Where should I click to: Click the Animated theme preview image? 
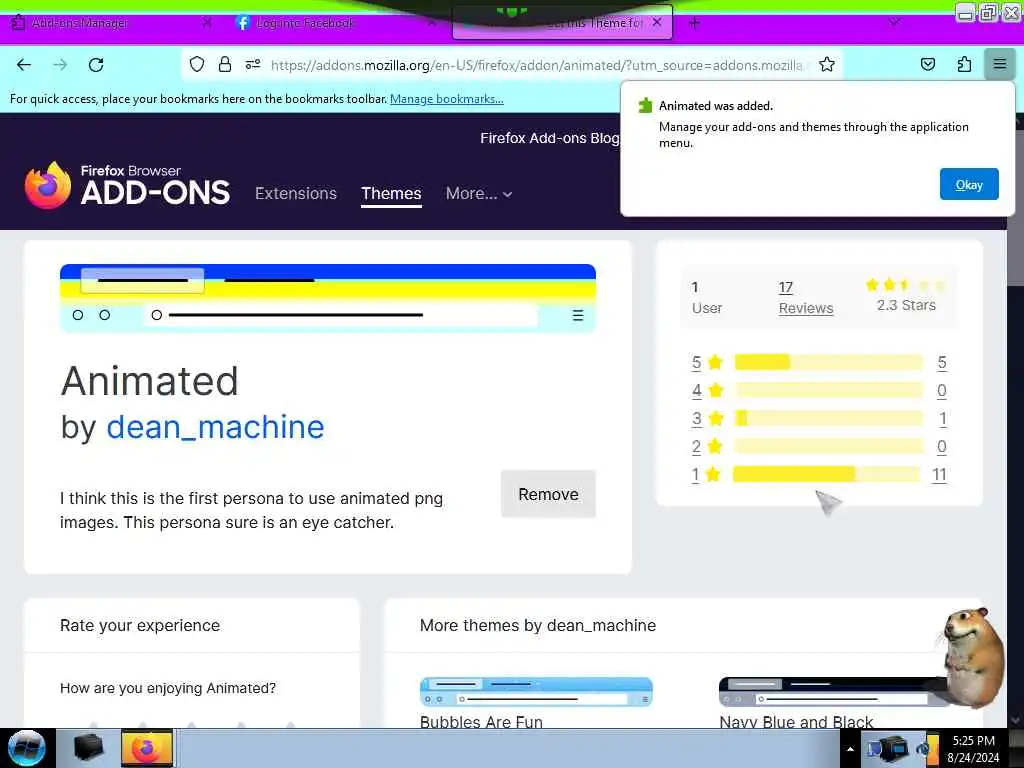[328, 298]
